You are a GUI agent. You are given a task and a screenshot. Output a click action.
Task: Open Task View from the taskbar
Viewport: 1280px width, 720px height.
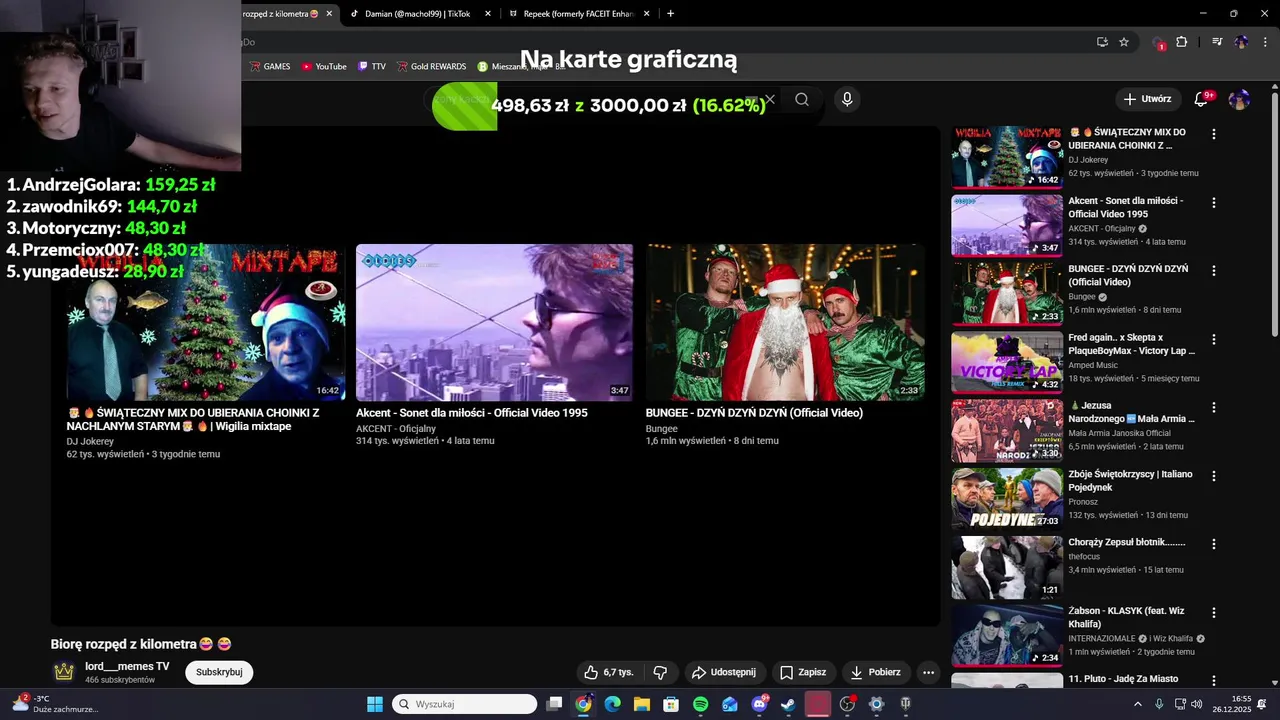554,704
